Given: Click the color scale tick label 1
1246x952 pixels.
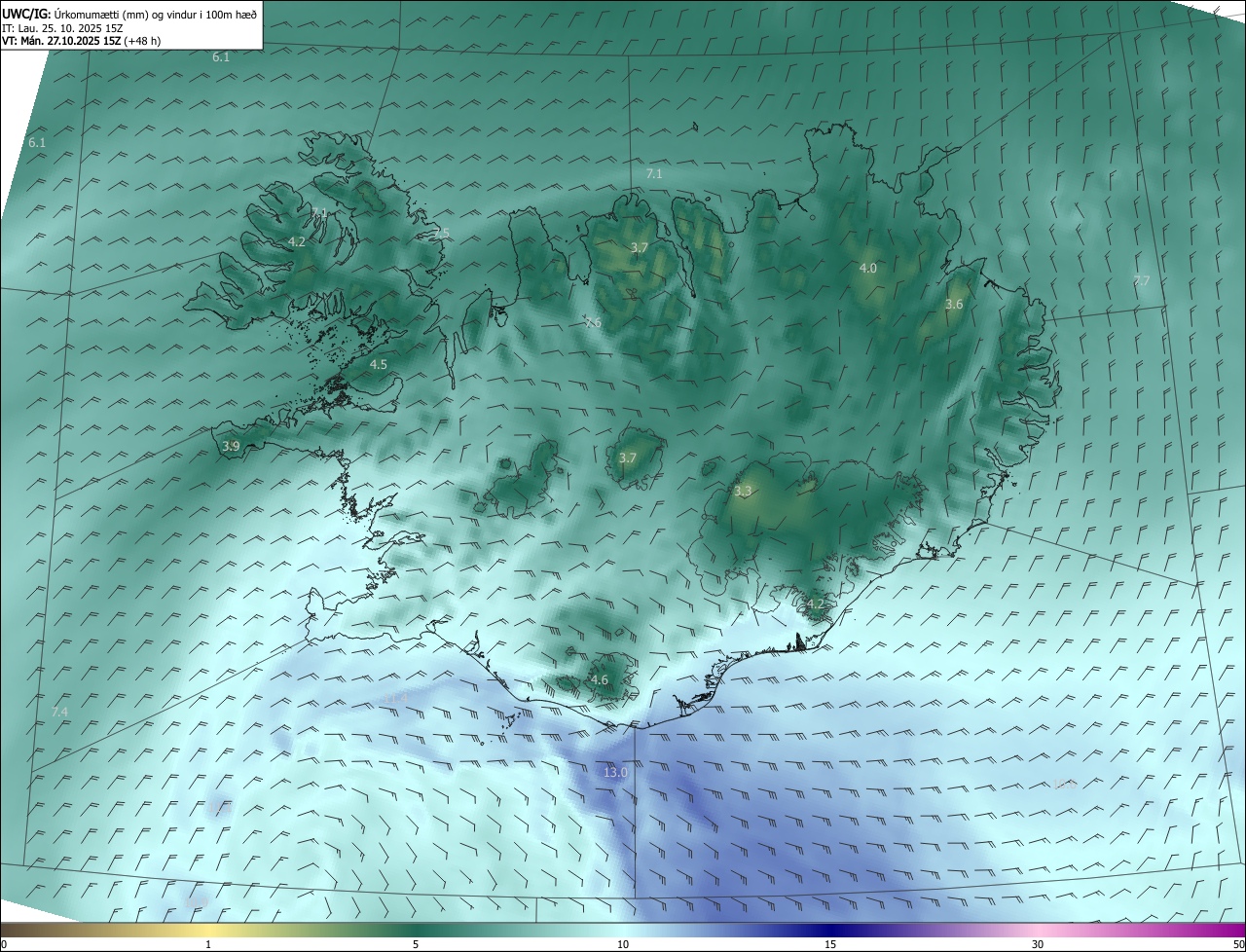Looking at the screenshot, I should point(208,944).
